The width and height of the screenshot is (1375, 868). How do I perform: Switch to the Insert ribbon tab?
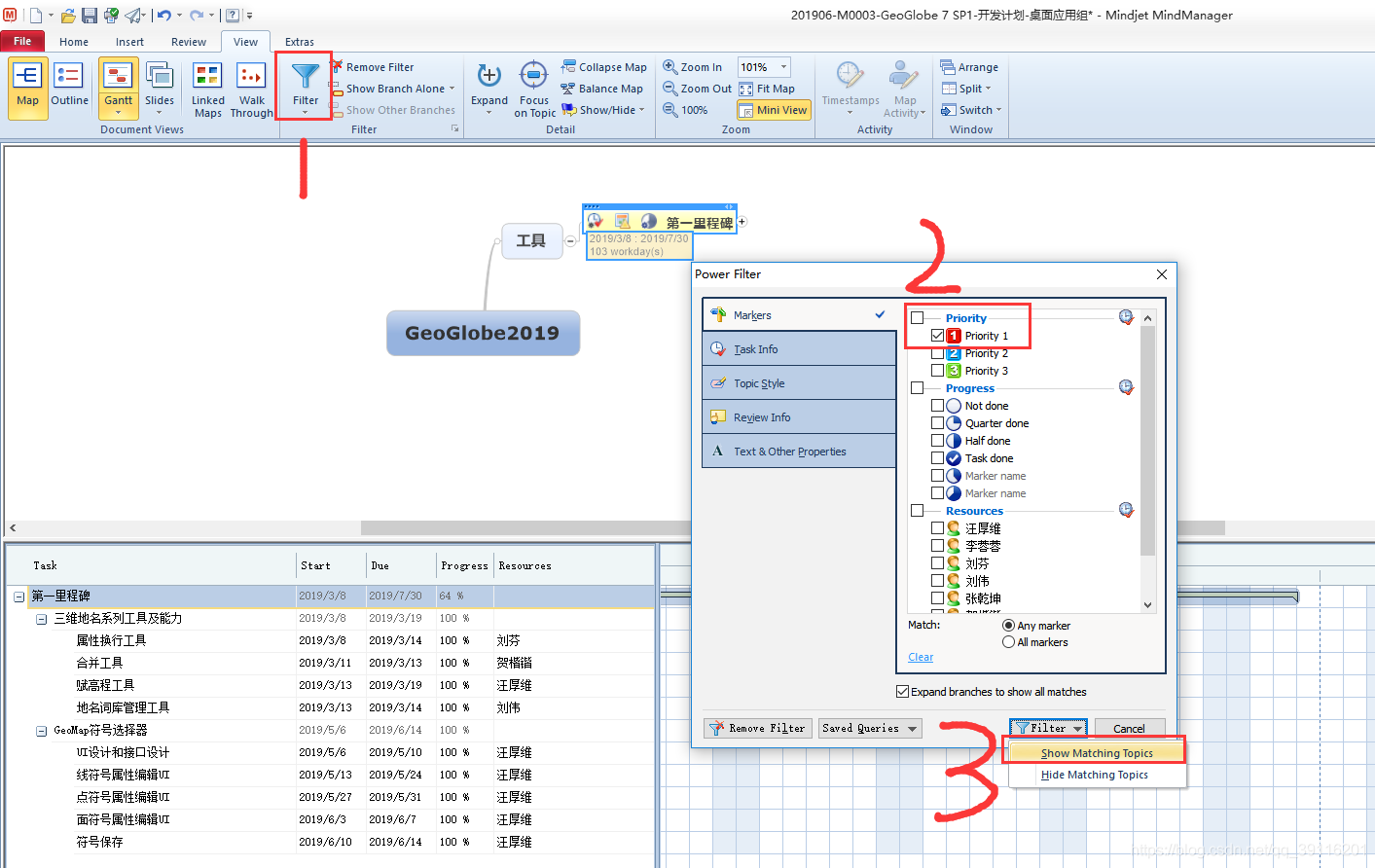129,42
